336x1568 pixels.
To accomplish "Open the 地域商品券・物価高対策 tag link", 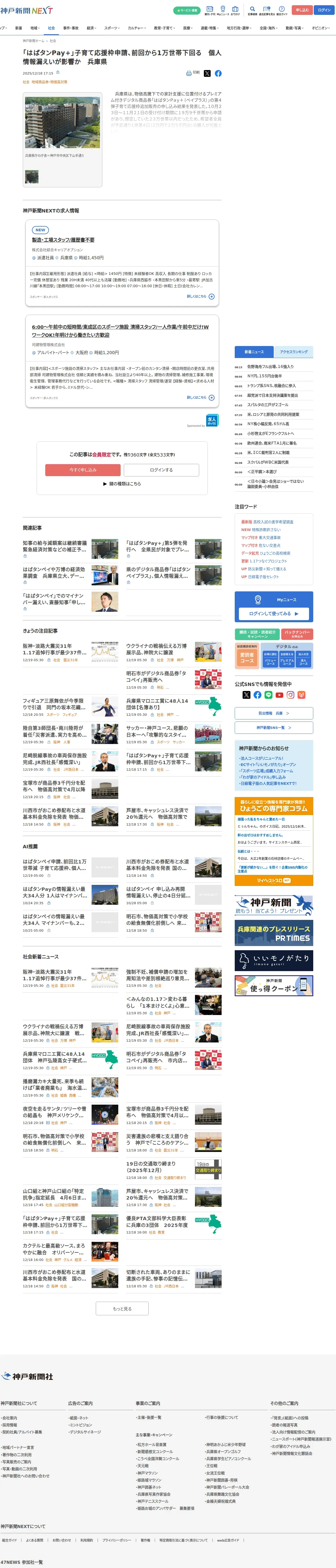I will pos(49,82).
